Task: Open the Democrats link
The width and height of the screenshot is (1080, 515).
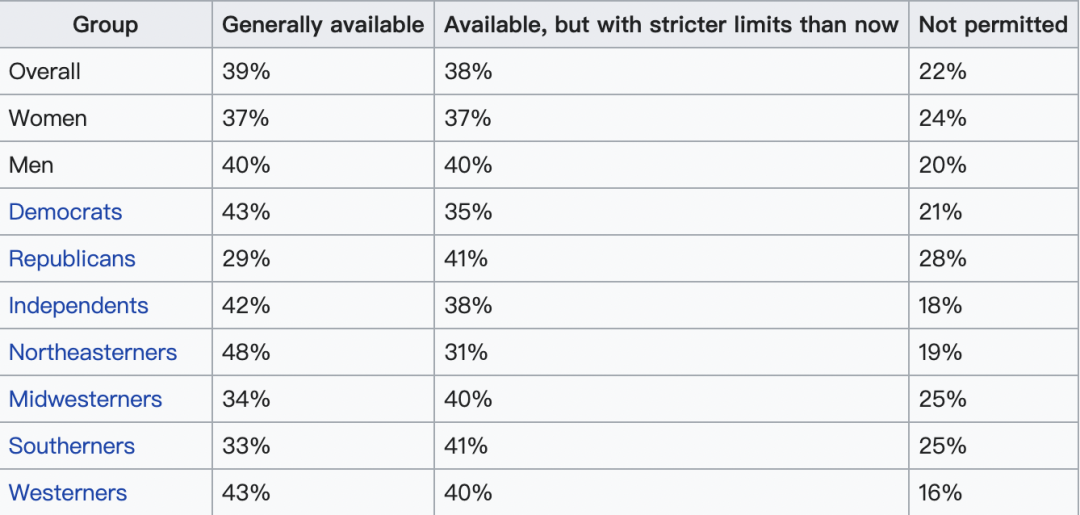Action: 65,211
